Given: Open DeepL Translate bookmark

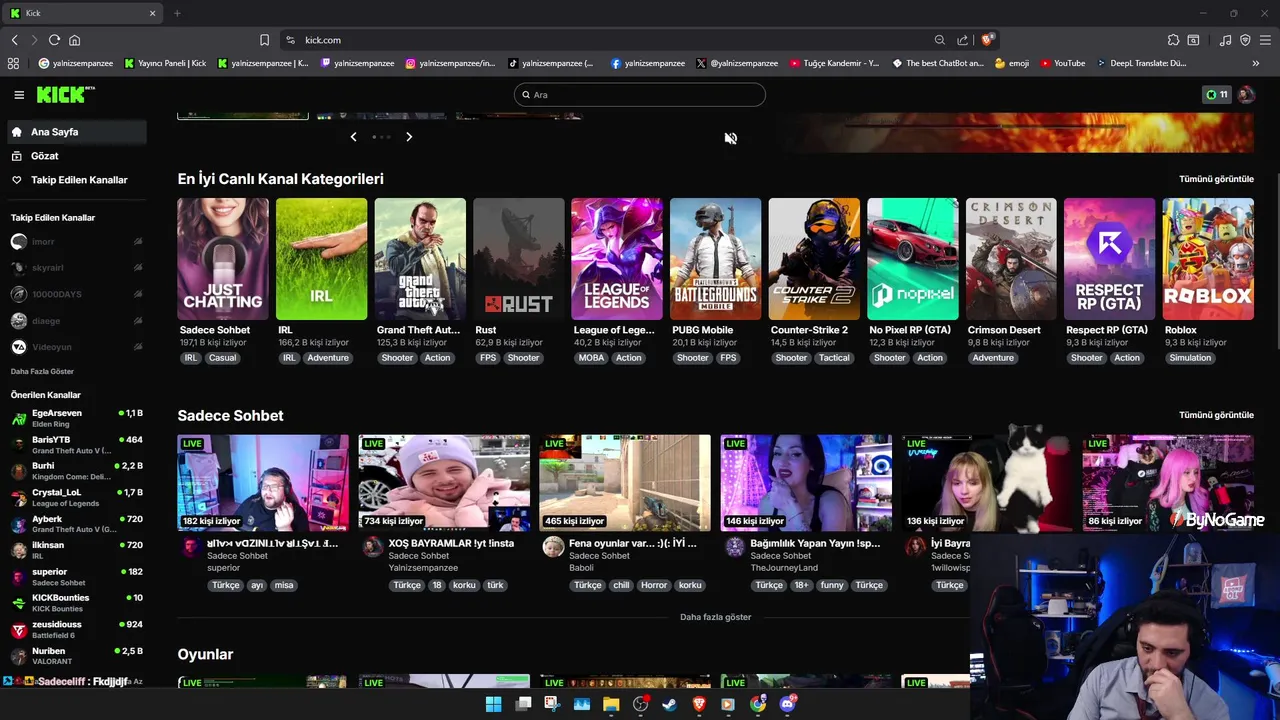Looking at the screenshot, I should [1141, 63].
